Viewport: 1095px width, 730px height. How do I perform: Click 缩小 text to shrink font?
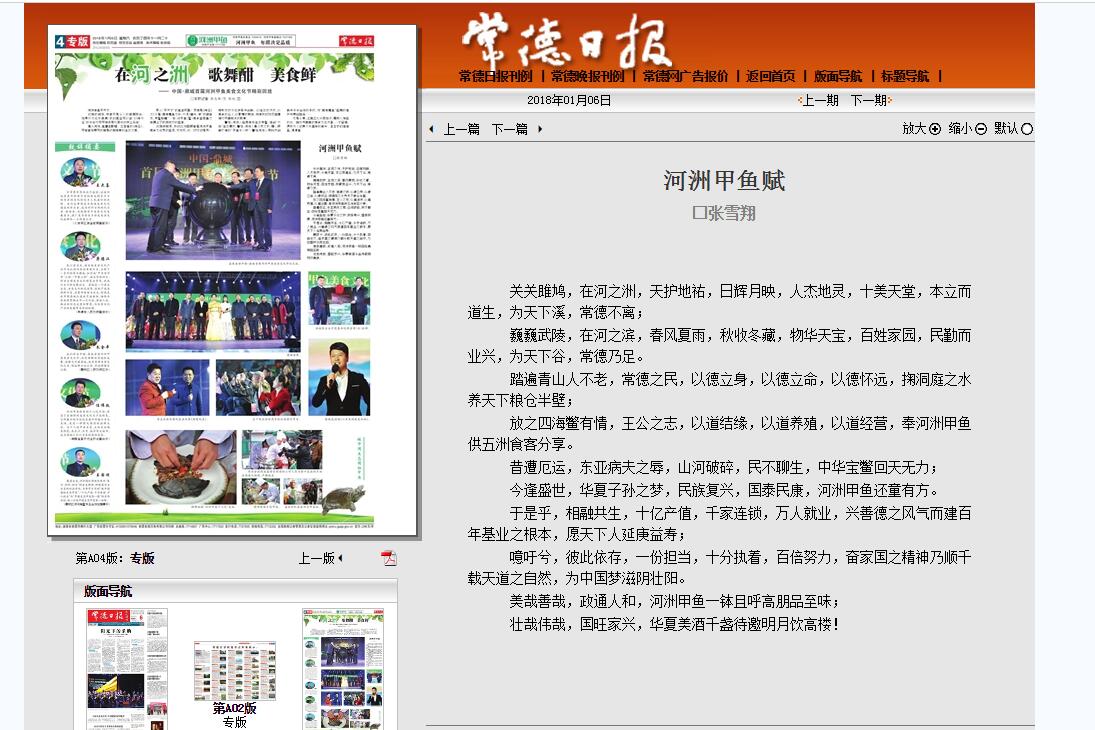960,129
